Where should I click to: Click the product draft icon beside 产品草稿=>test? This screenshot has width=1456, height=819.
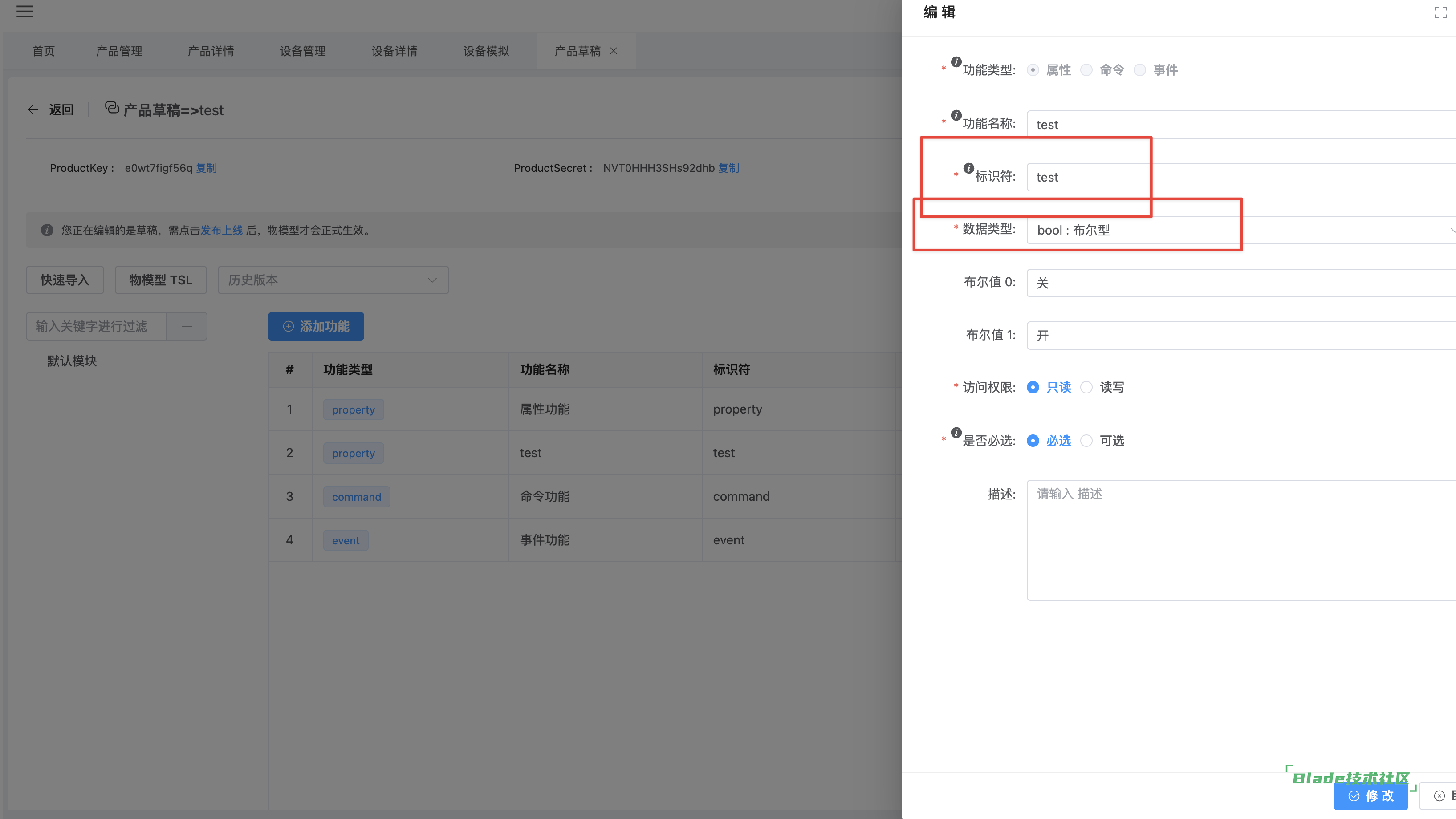(112, 107)
